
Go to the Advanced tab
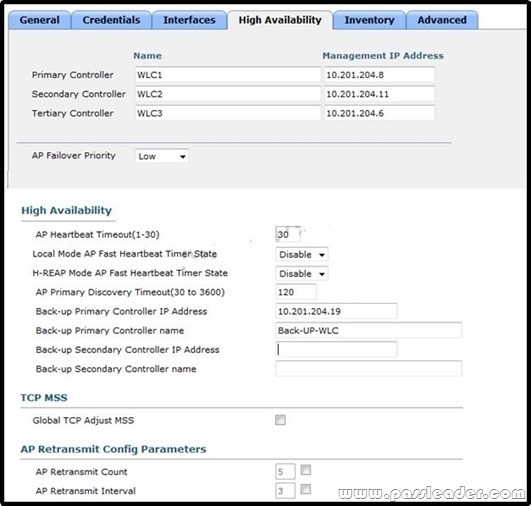coord(442,20)
